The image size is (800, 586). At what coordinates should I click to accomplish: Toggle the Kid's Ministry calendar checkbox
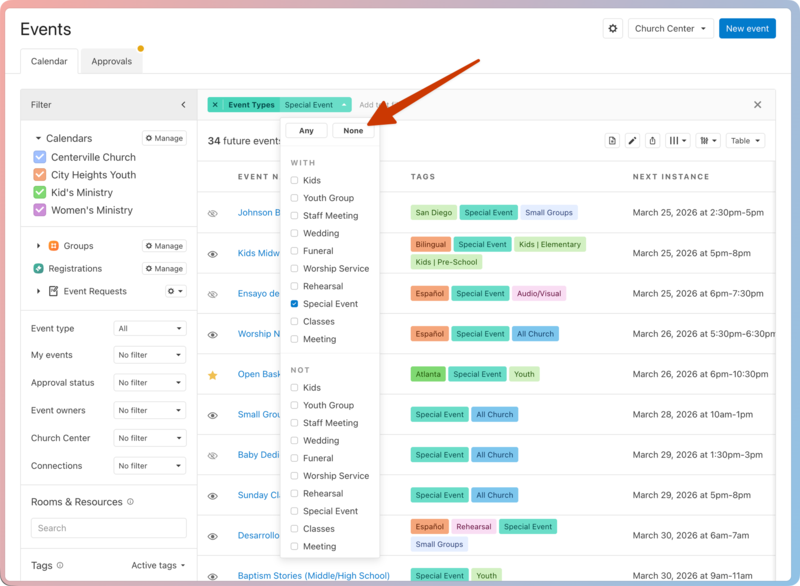[40, 192]
